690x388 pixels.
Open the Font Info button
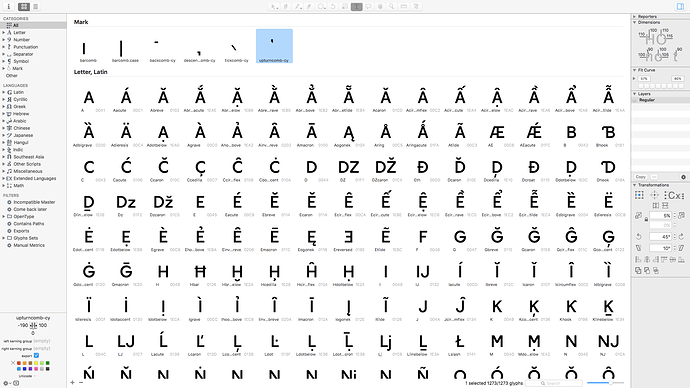click(8, 7)
